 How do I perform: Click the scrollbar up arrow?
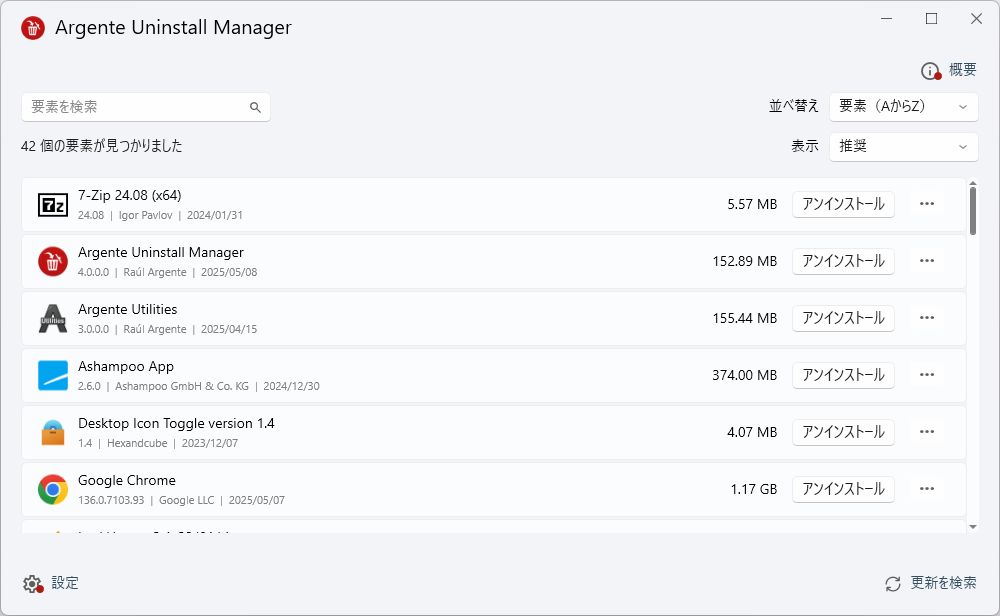click(973, 184)
